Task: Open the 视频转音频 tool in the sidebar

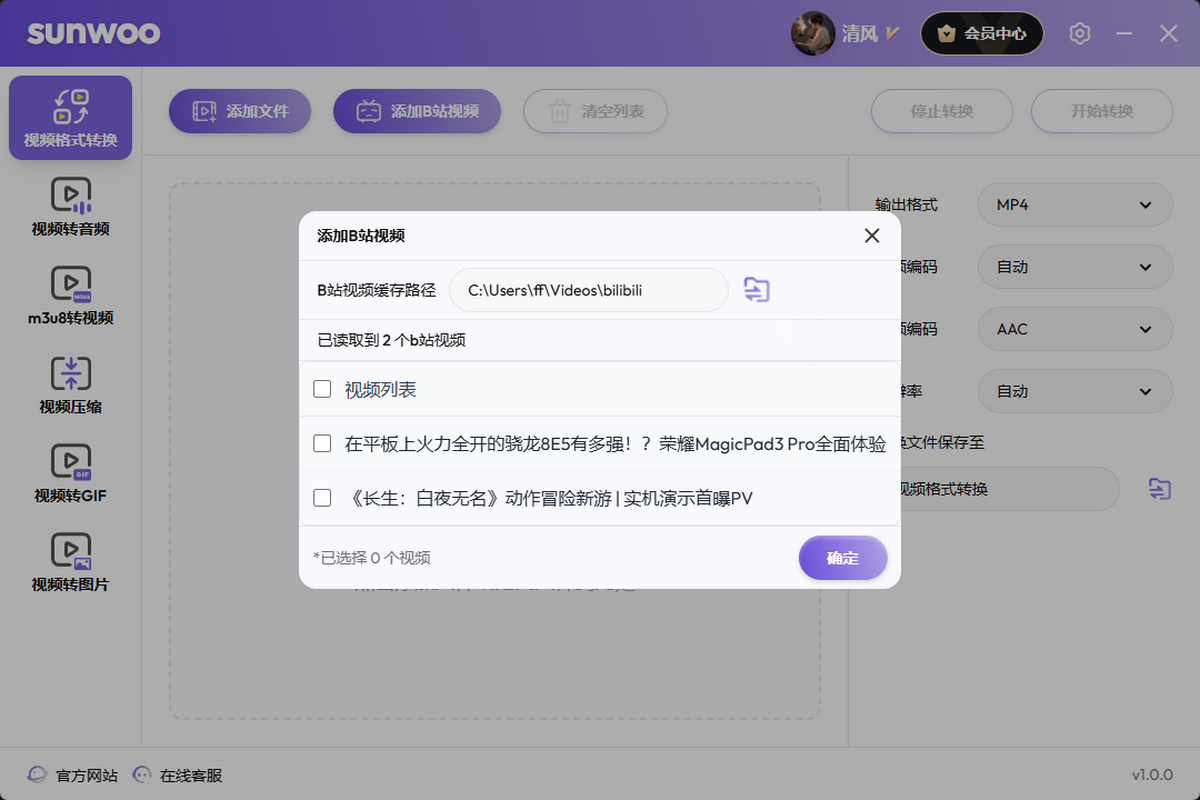Action: [70, 205]
